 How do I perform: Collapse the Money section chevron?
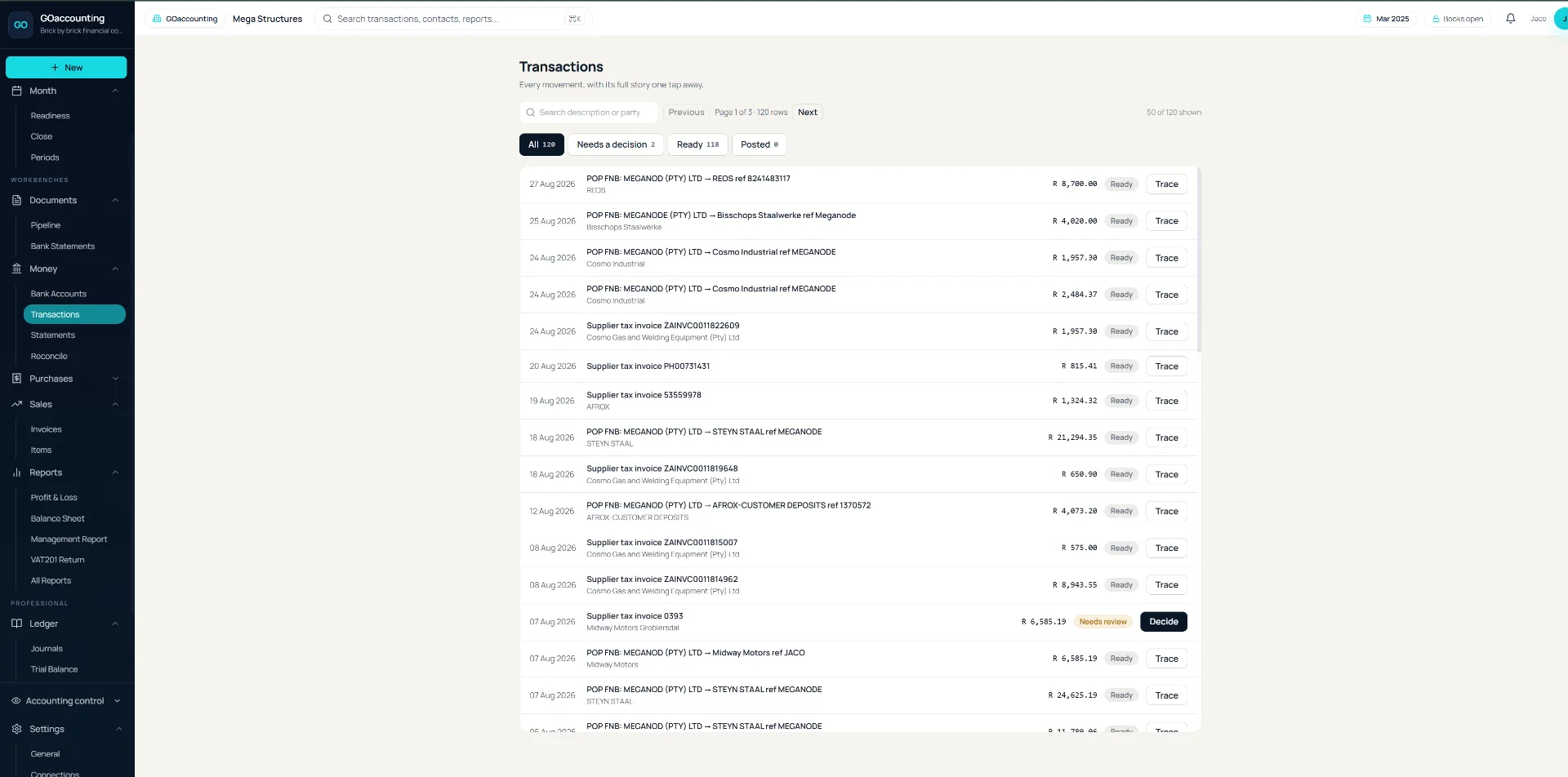point(115,269)
